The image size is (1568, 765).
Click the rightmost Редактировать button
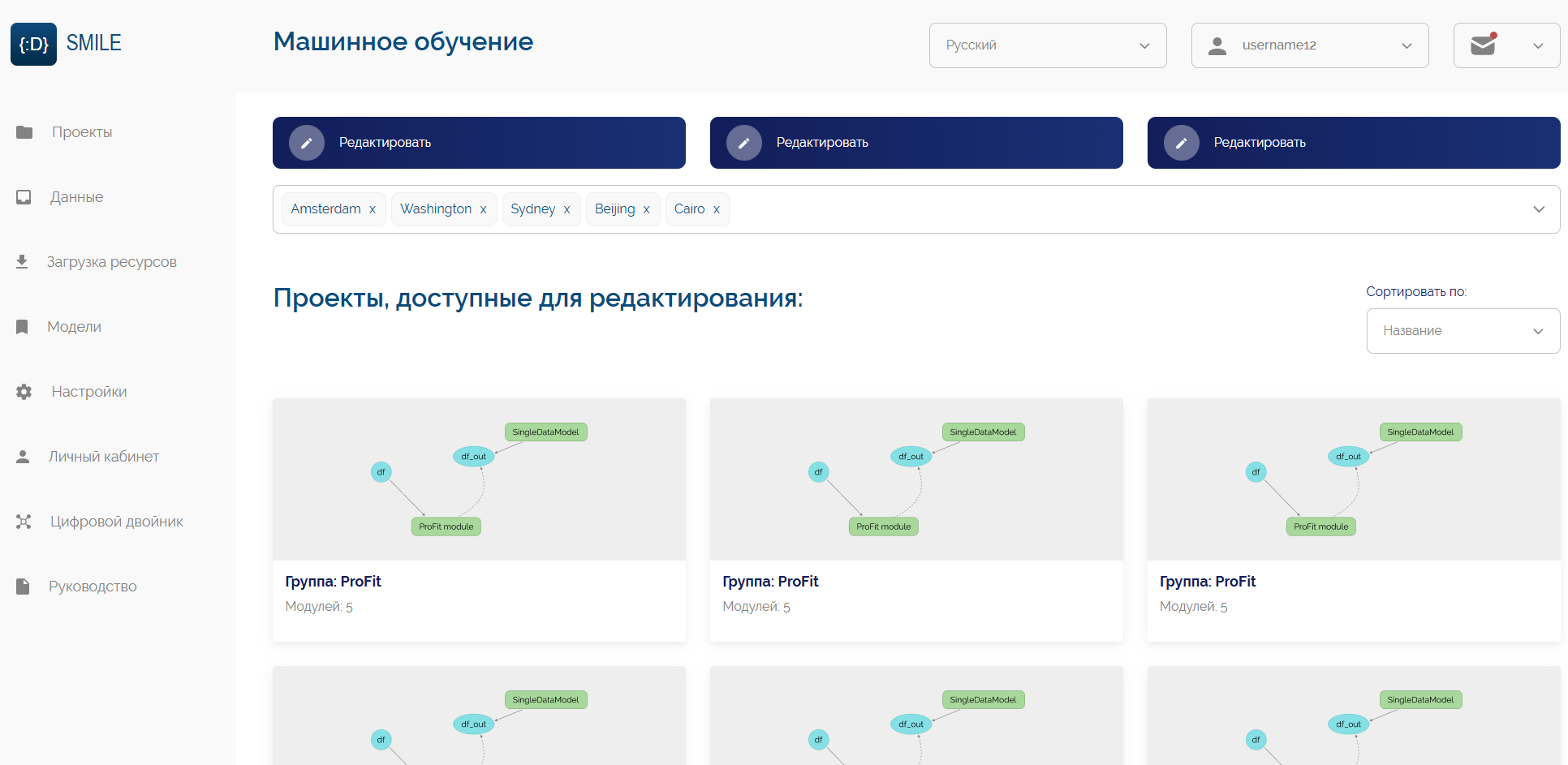click(1354, 143)
